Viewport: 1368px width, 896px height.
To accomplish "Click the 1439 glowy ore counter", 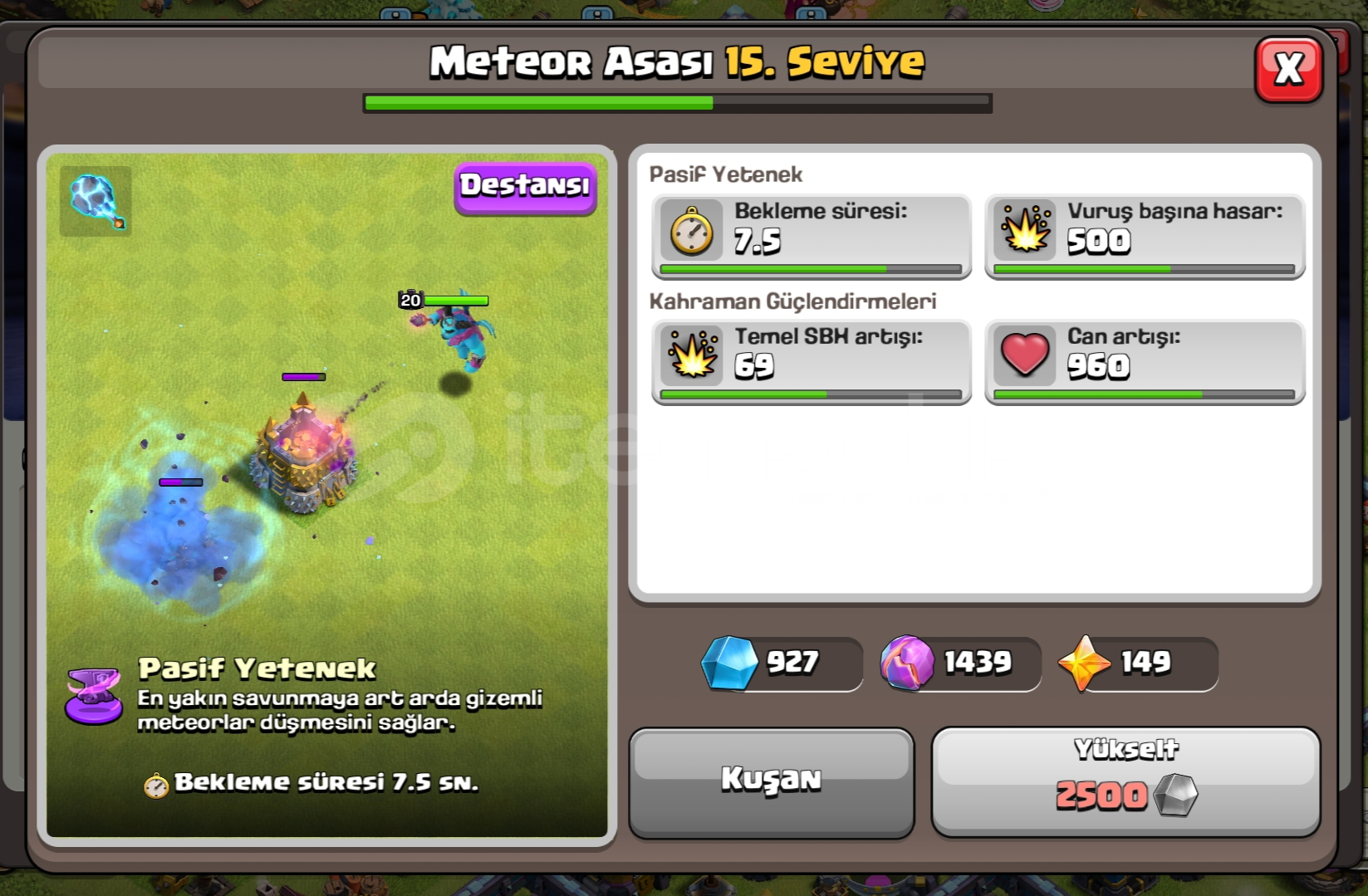I will point(960,663).
